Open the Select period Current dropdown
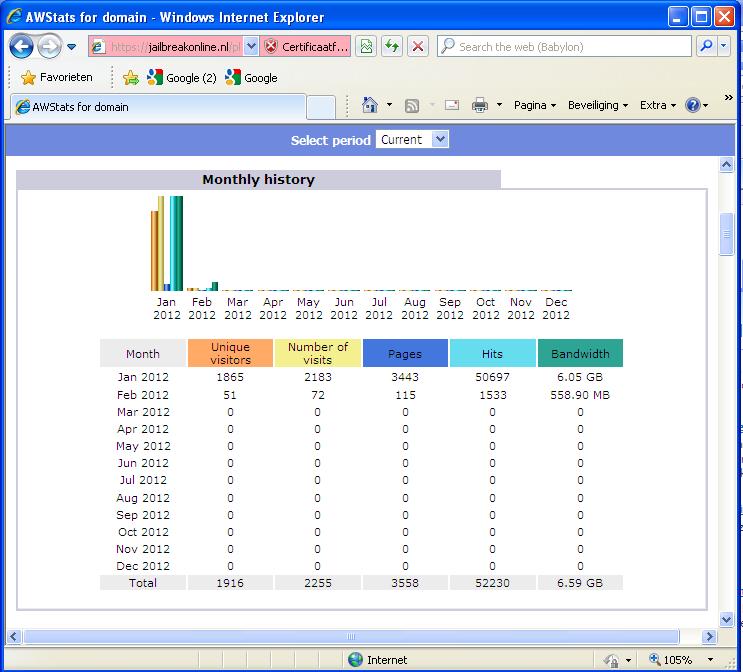This screenshot has width=743, height=672. 412,140
